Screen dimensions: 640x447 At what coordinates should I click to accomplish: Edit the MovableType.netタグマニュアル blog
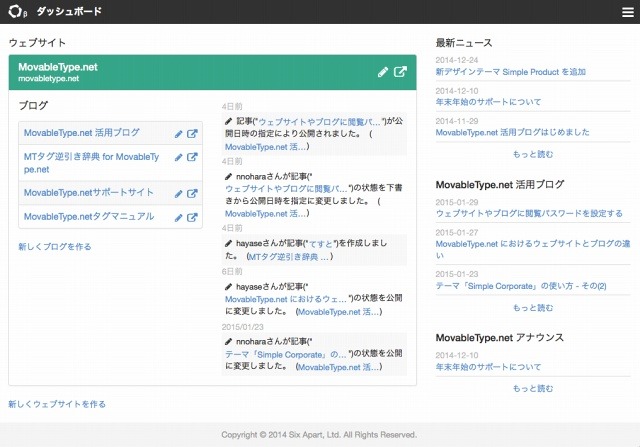[x=178, y=218]
